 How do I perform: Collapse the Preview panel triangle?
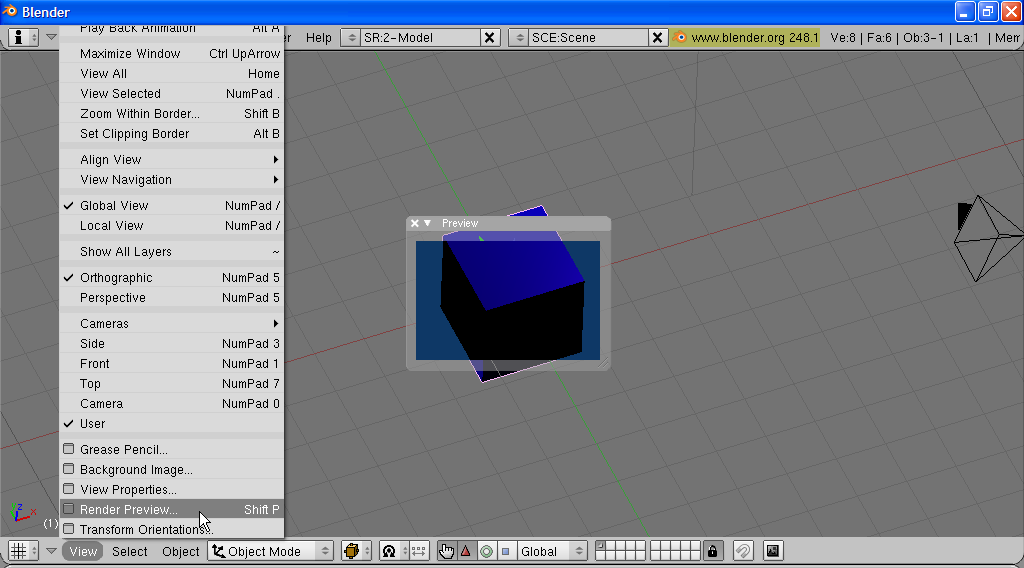coord(428,223)
